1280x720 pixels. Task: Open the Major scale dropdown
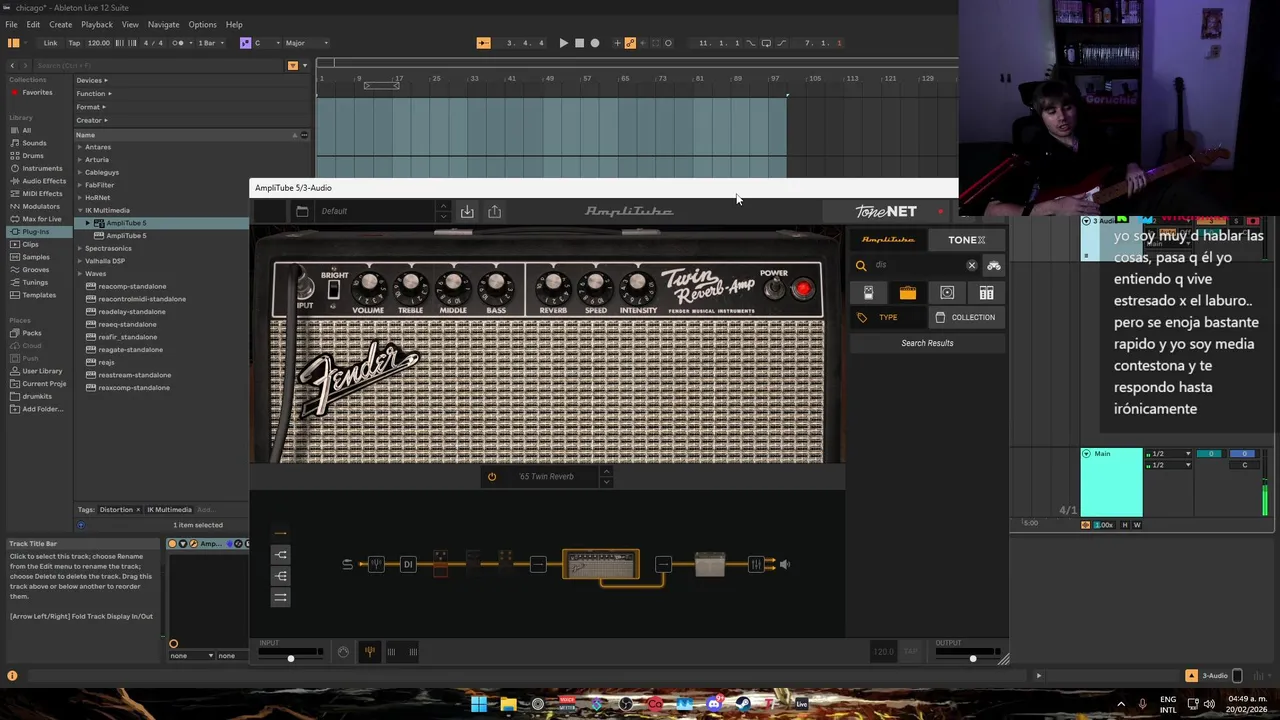(x=306, y=43)
